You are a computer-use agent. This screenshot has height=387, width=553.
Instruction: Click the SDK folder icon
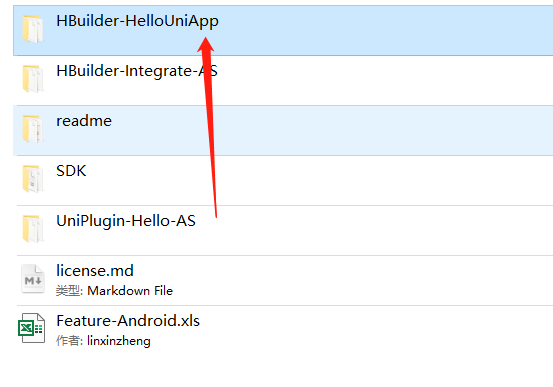[x=33, y=179]
